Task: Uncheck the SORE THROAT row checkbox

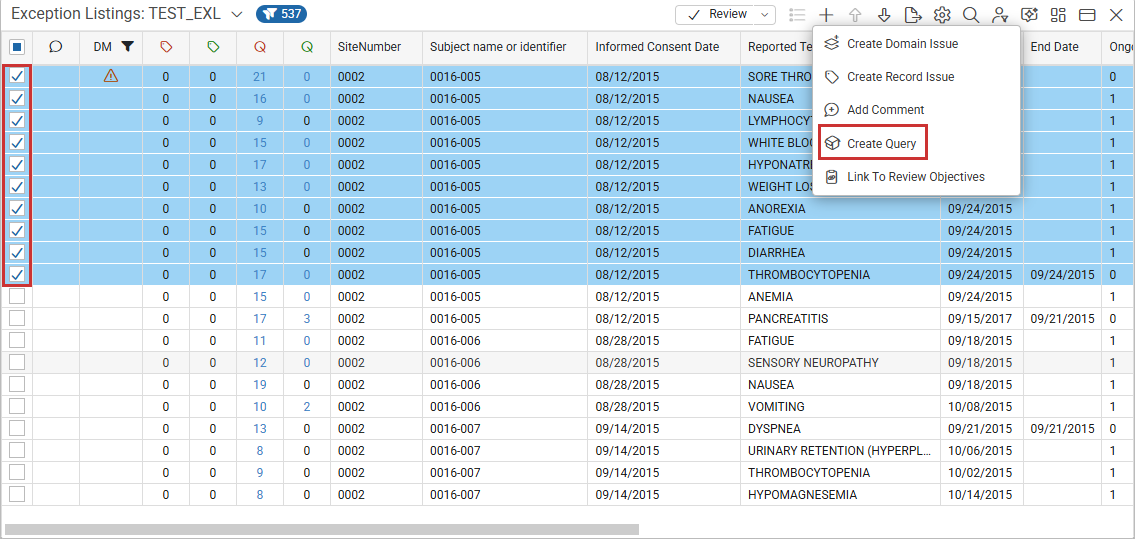Action: (17, 75)
